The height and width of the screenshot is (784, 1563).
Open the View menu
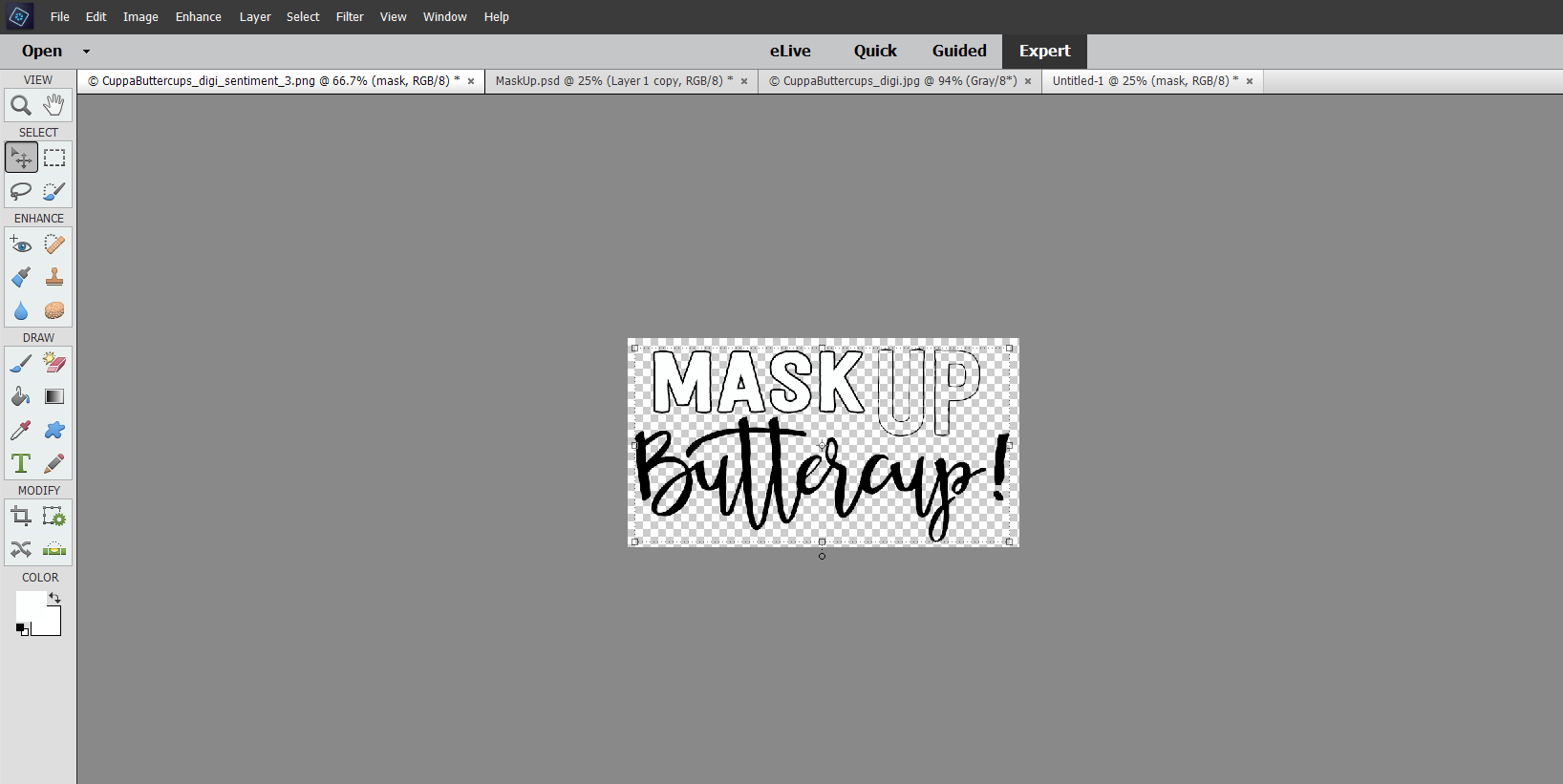pyautogui.click(x=394, y=17)
